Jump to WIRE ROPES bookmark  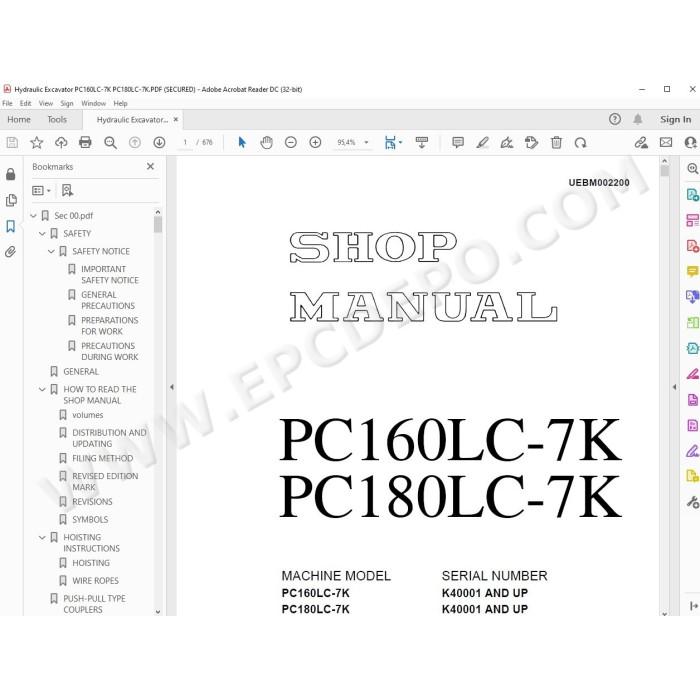[95, 580]
